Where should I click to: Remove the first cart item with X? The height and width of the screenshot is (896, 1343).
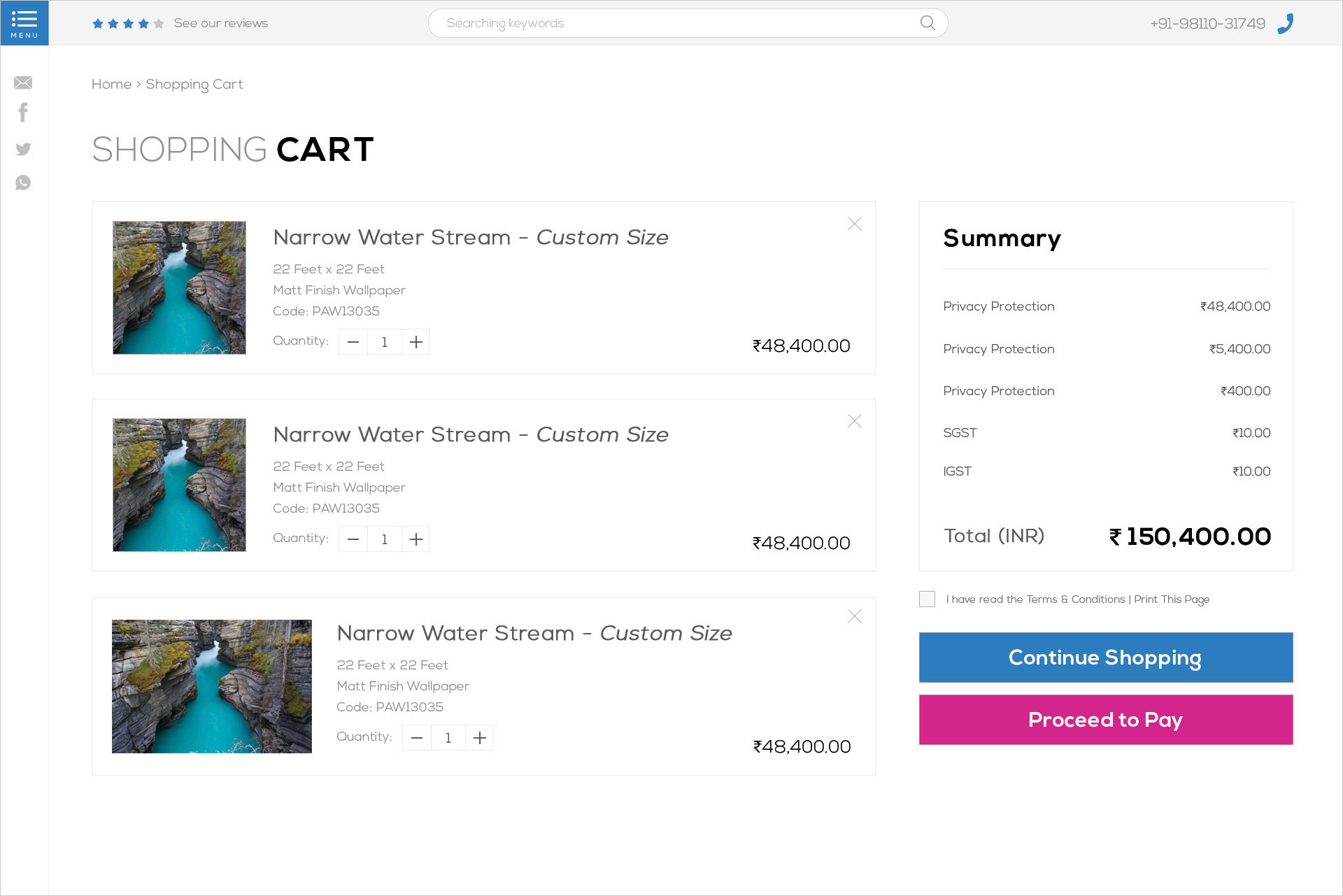tap(854, 224)
